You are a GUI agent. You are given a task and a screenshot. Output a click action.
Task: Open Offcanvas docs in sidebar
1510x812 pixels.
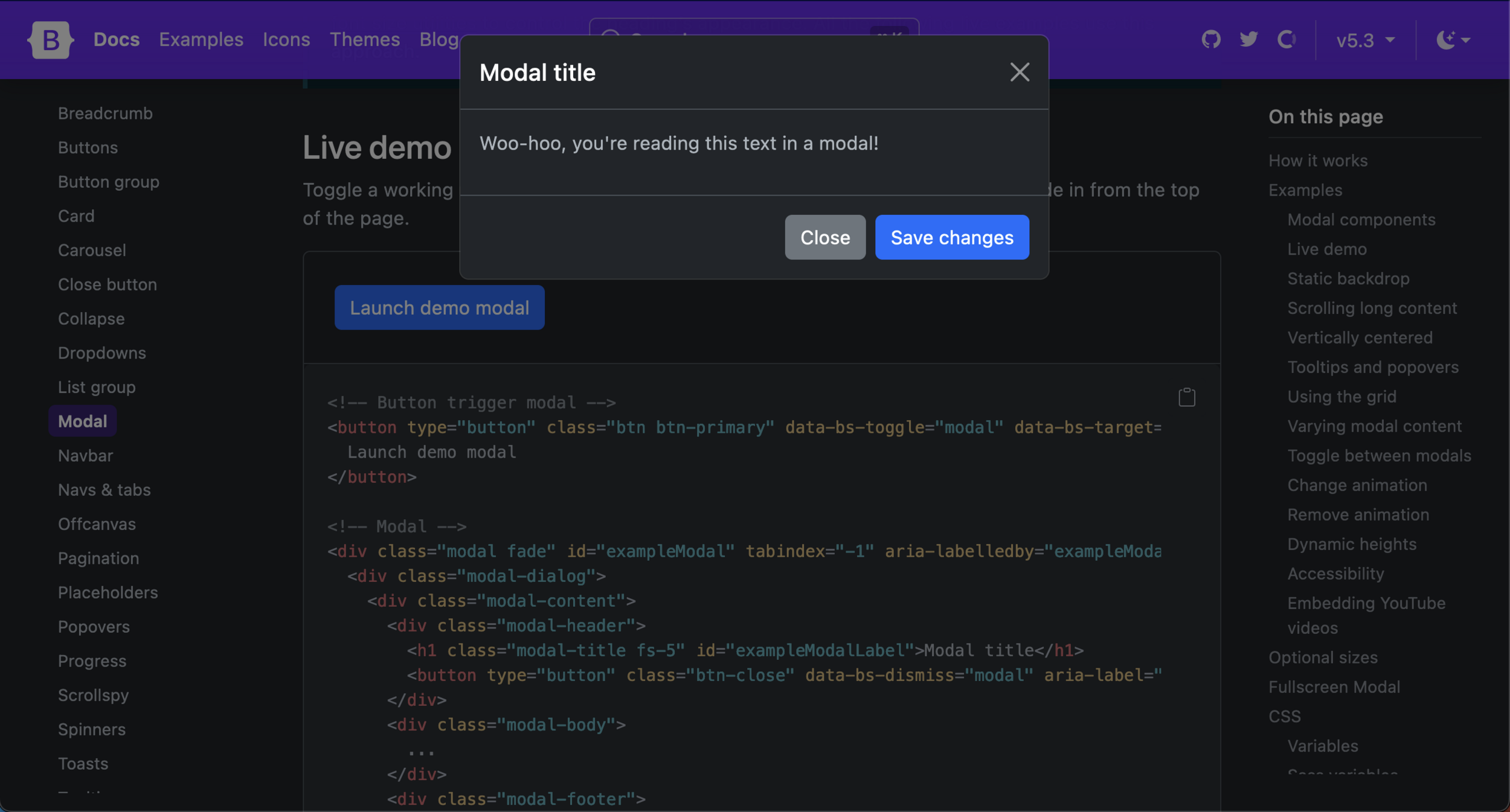97,524
